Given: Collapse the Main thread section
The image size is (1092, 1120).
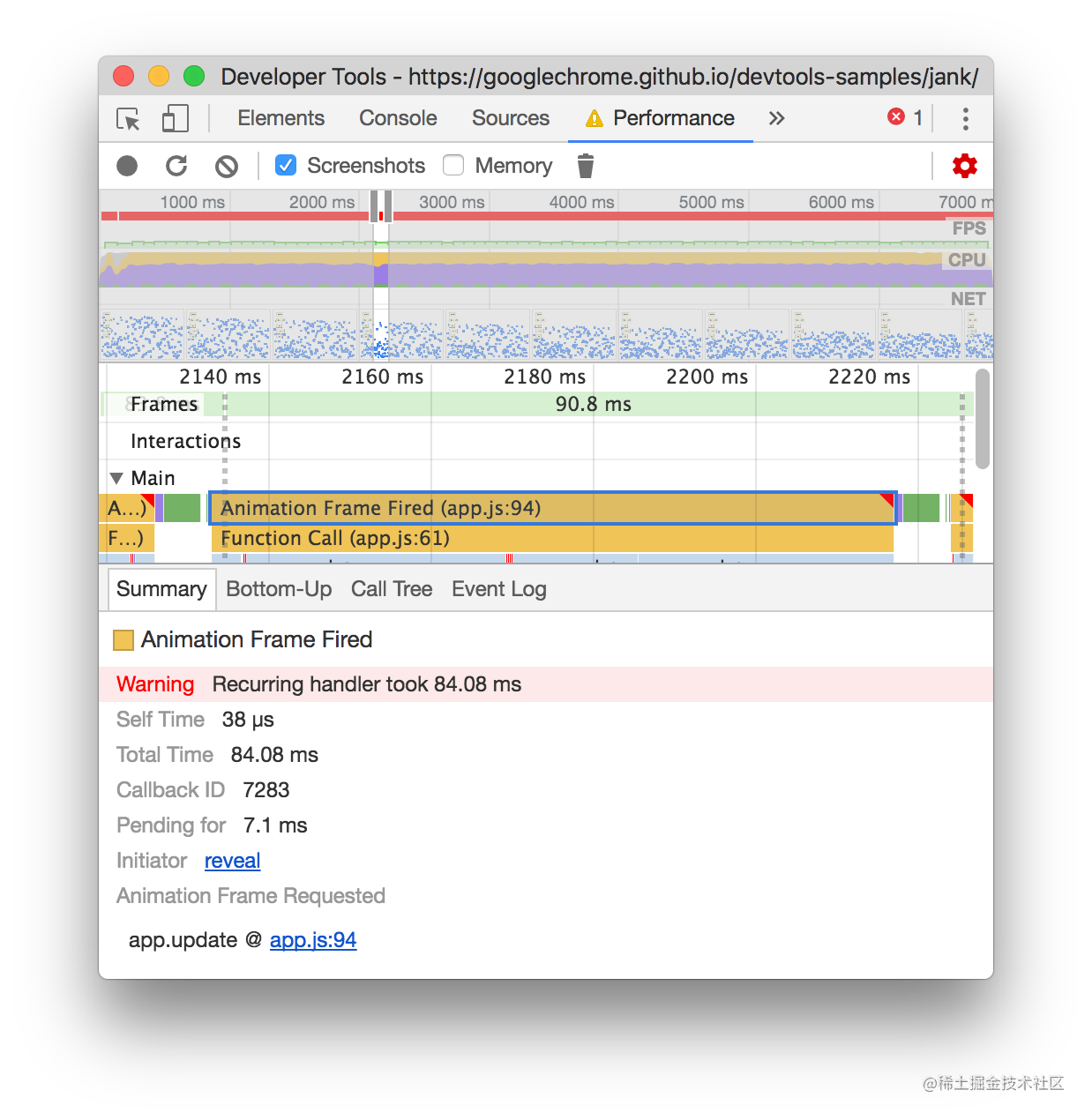Looking at the screenshot, I should 116,478.
